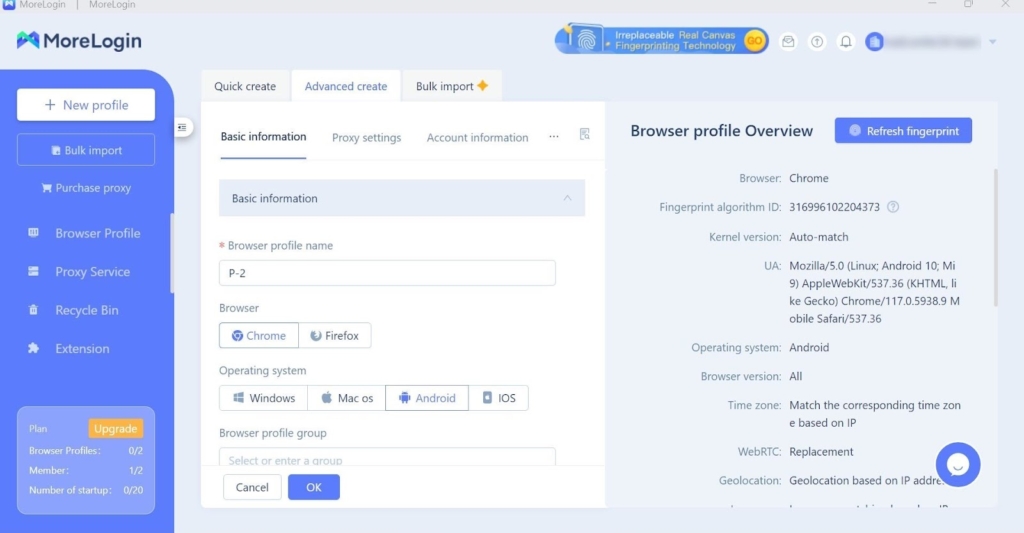This screenshot has height=533, width=1024.
Task: Open the Proxy settings tab
Action: pyautogui.click(x=366, y=138)
